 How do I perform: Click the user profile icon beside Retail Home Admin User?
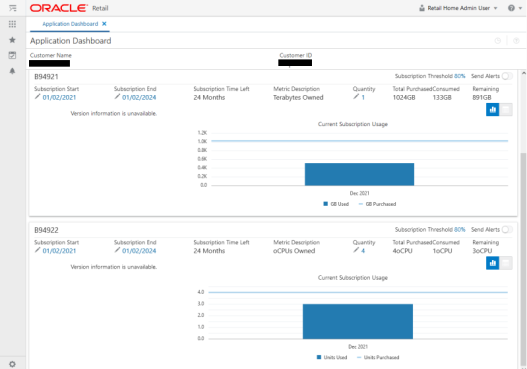422,8
